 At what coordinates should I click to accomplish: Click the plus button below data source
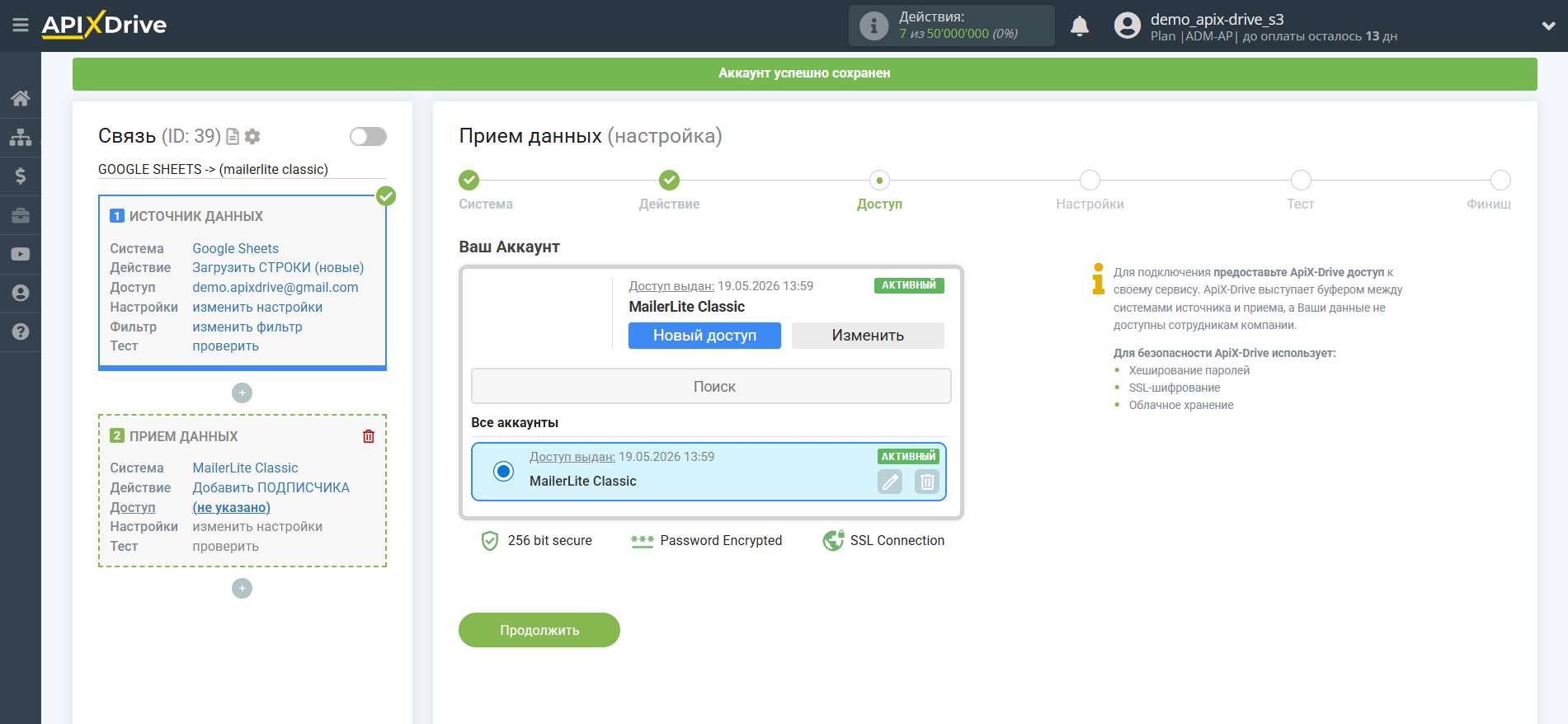pos(242,393)
